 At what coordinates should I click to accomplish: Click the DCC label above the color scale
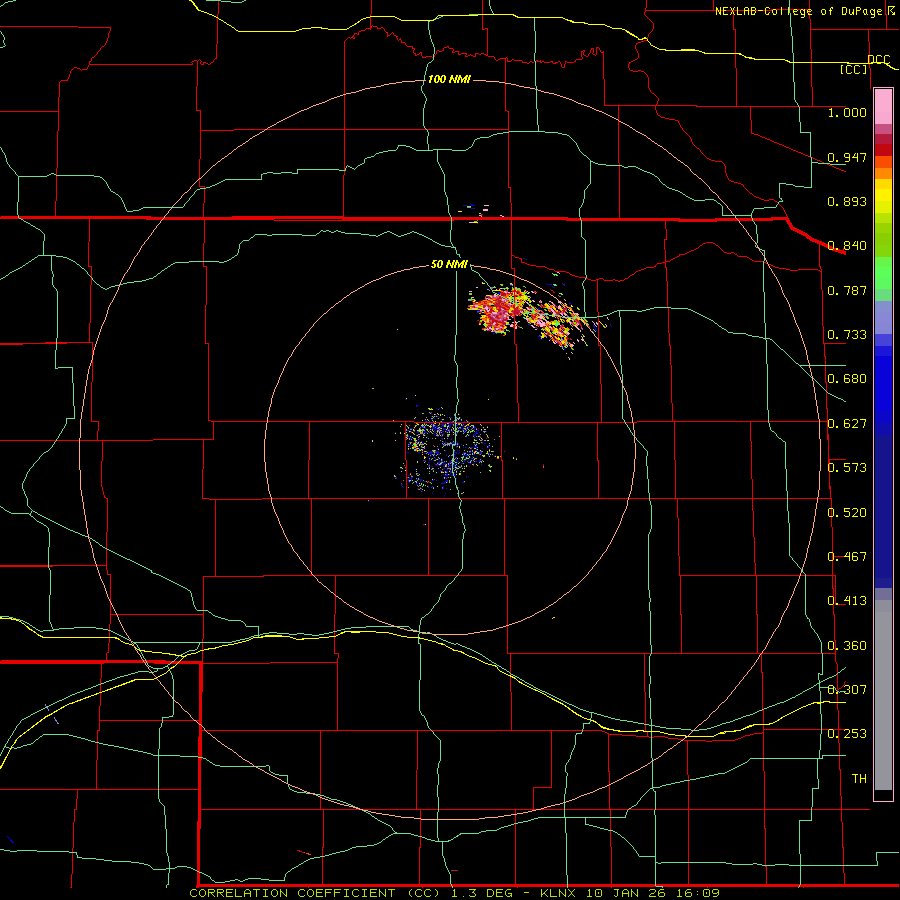(878, 59)
